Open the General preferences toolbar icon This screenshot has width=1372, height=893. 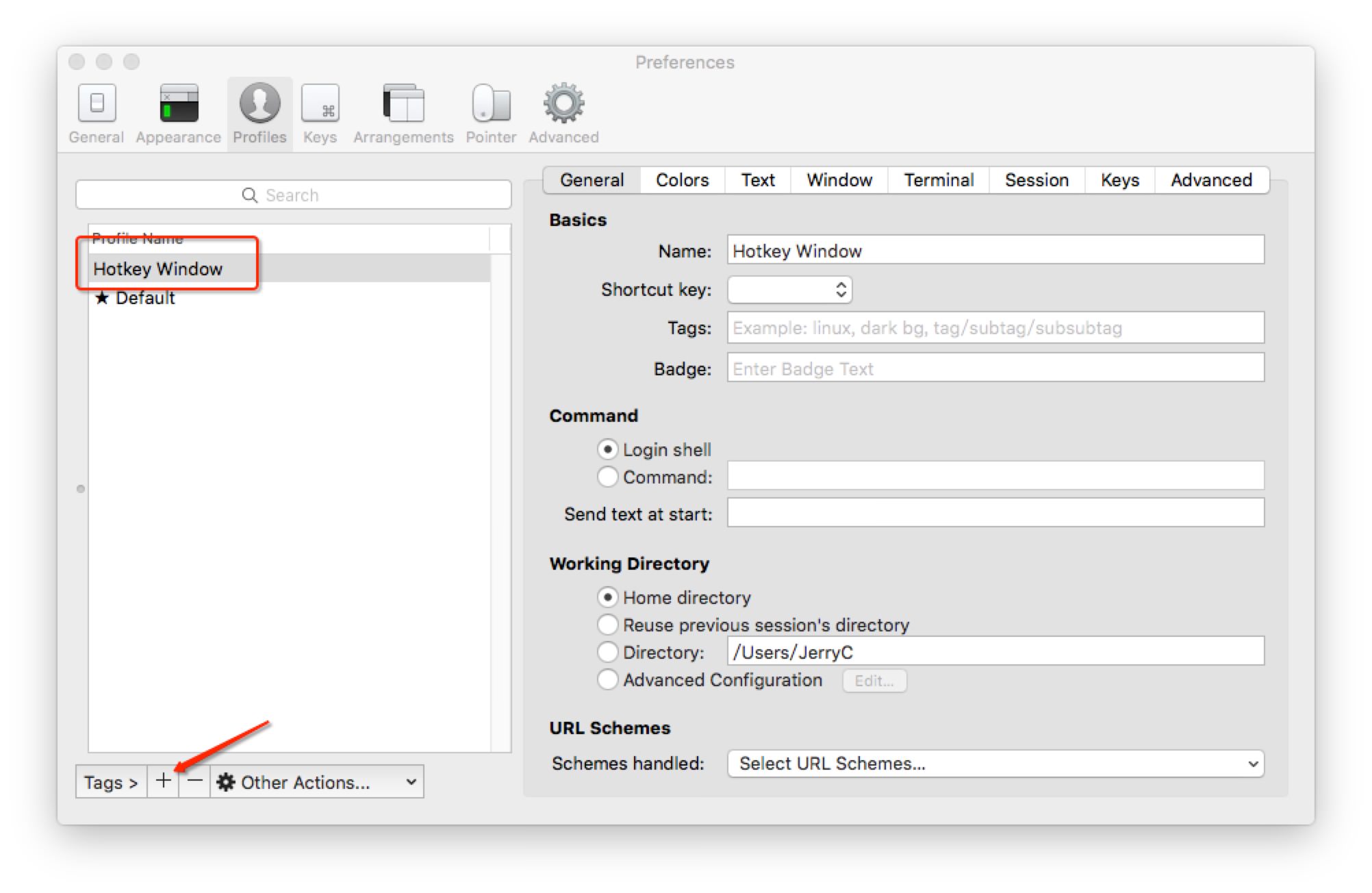(x=97, y=113)
